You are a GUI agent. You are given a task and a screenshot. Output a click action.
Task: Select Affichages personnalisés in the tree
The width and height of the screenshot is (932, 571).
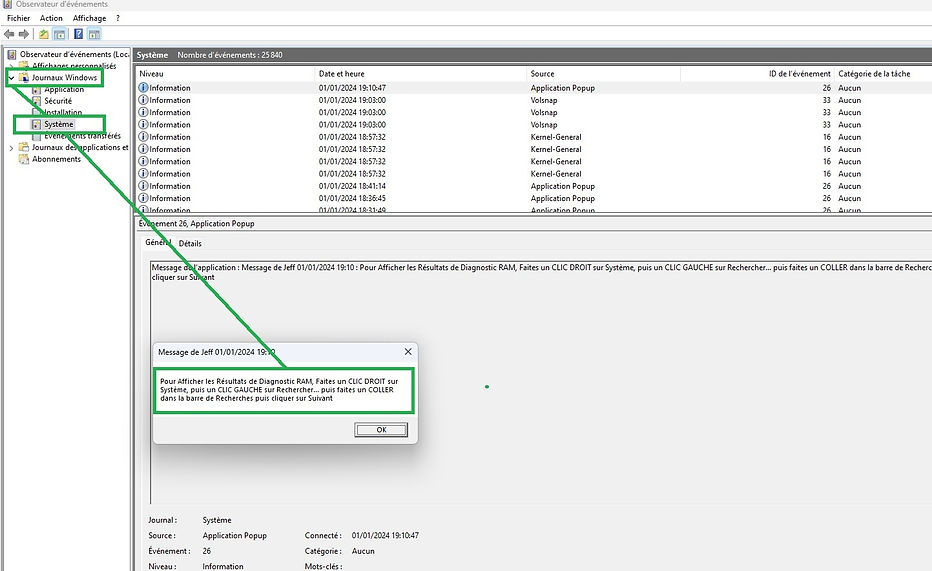[74, 66]
